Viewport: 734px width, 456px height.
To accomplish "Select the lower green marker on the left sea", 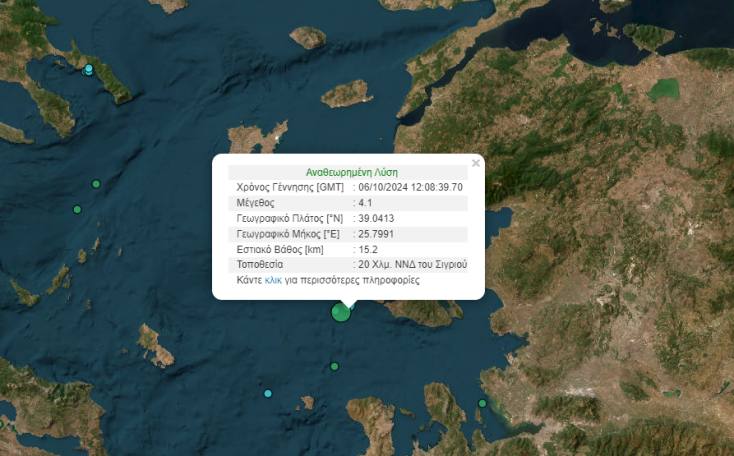I will (x=77, y=209).
